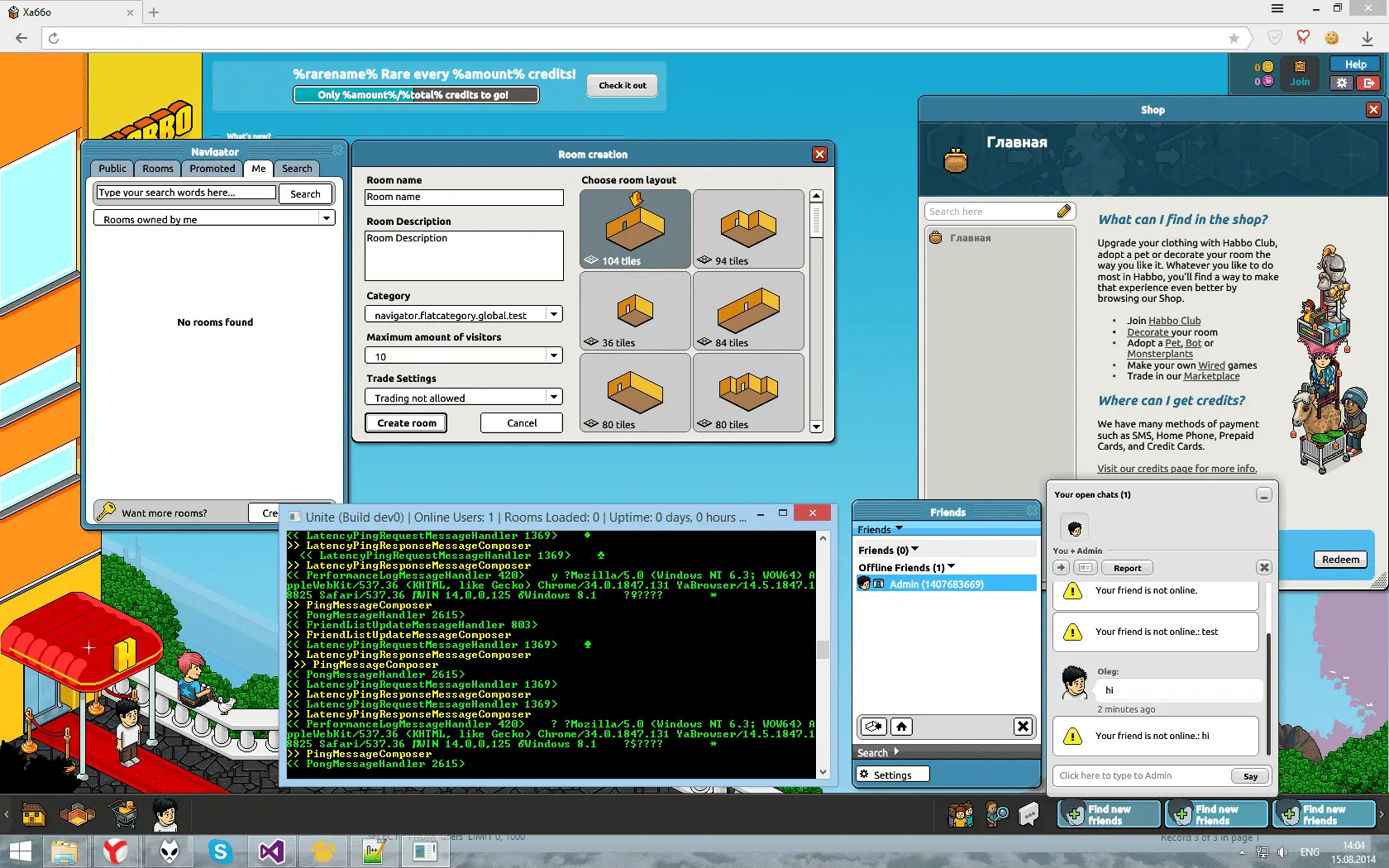Open Yandex browser from the taskbar
Viewport: 1389px width, 868px height.
click(x=116, y=851)
